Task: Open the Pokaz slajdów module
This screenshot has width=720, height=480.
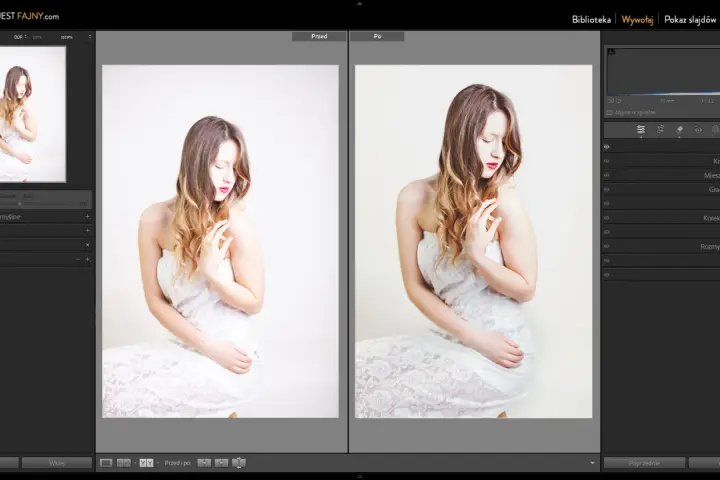Action: [690, 20]
